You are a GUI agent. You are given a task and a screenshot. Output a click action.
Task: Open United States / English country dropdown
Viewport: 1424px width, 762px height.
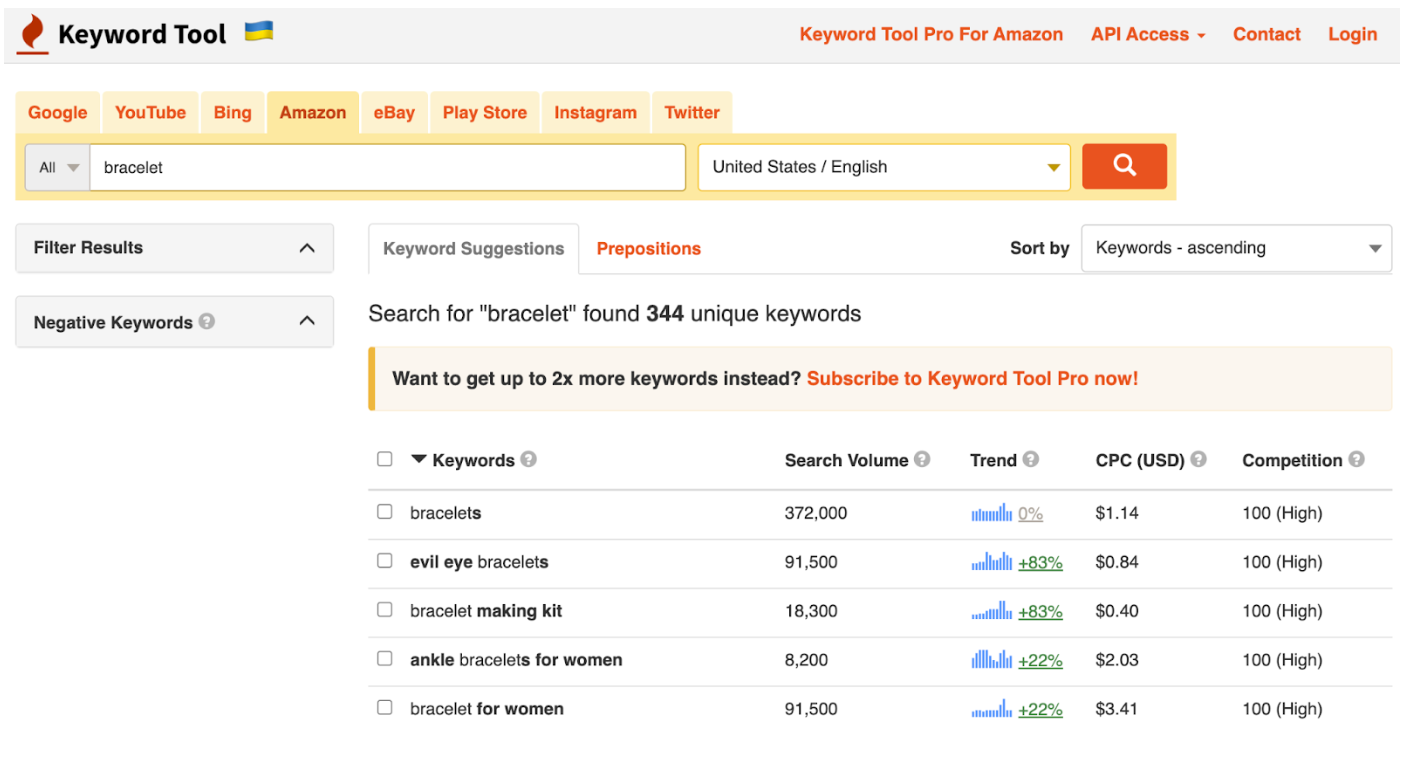(x=884, y=167)
